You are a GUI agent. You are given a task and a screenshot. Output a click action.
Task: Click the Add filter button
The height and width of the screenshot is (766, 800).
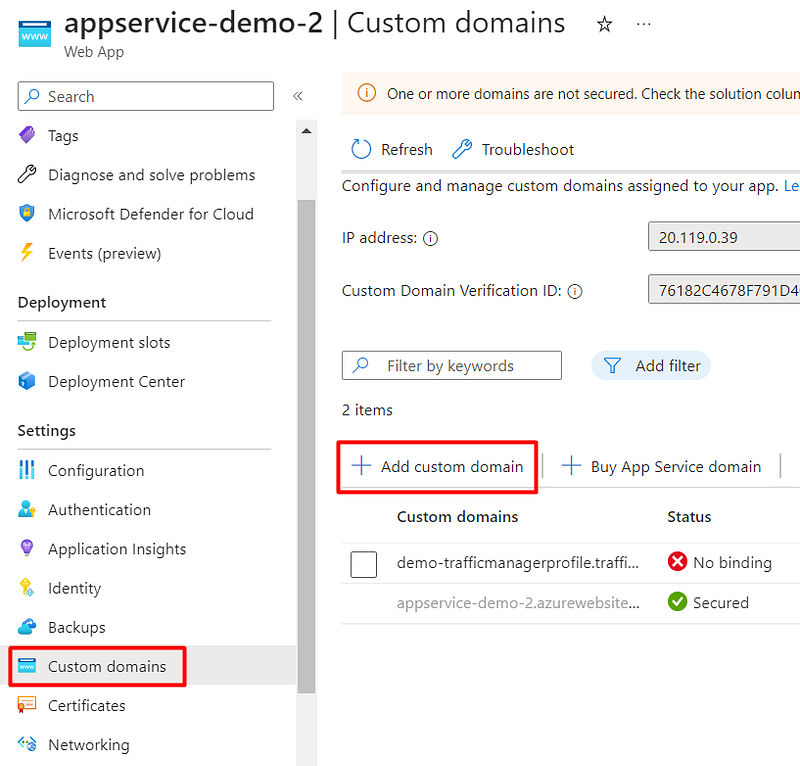click(651, 365)
